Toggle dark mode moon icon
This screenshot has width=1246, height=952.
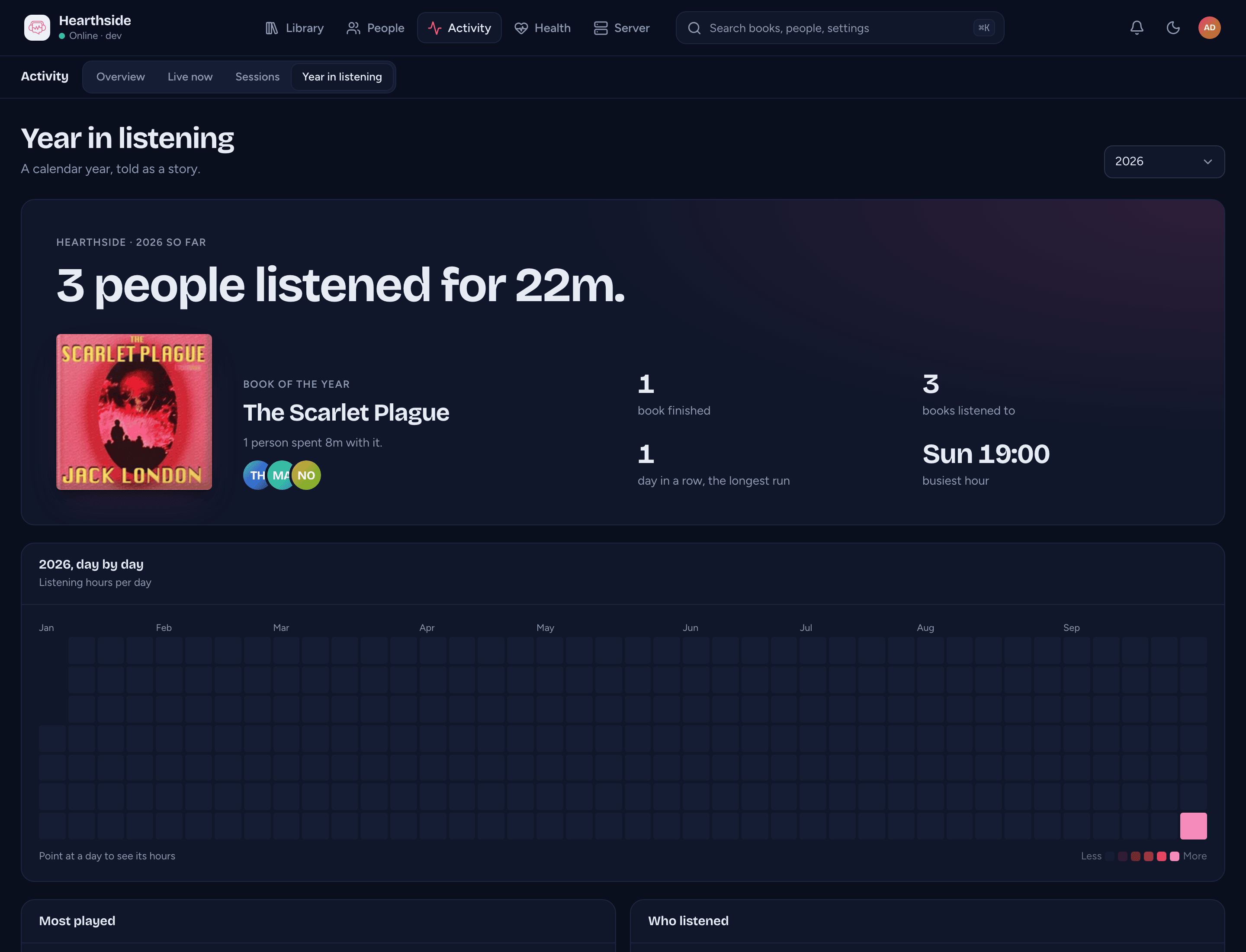(x=1173, y=28)
